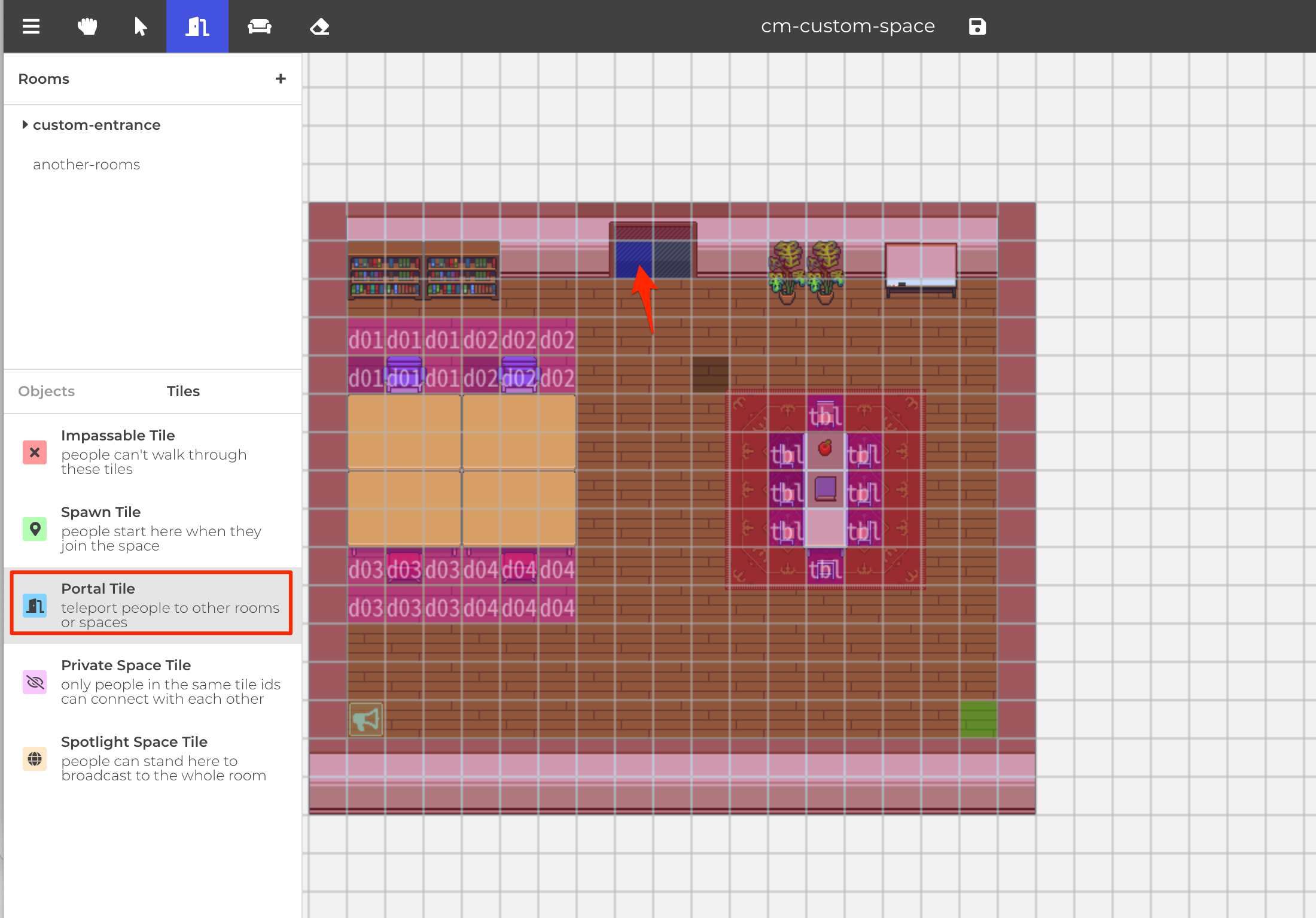The width and height of the screenshot is (1316, 918).
Task: Choose the Private Space Tile option
Action: (x=153, y=682)
